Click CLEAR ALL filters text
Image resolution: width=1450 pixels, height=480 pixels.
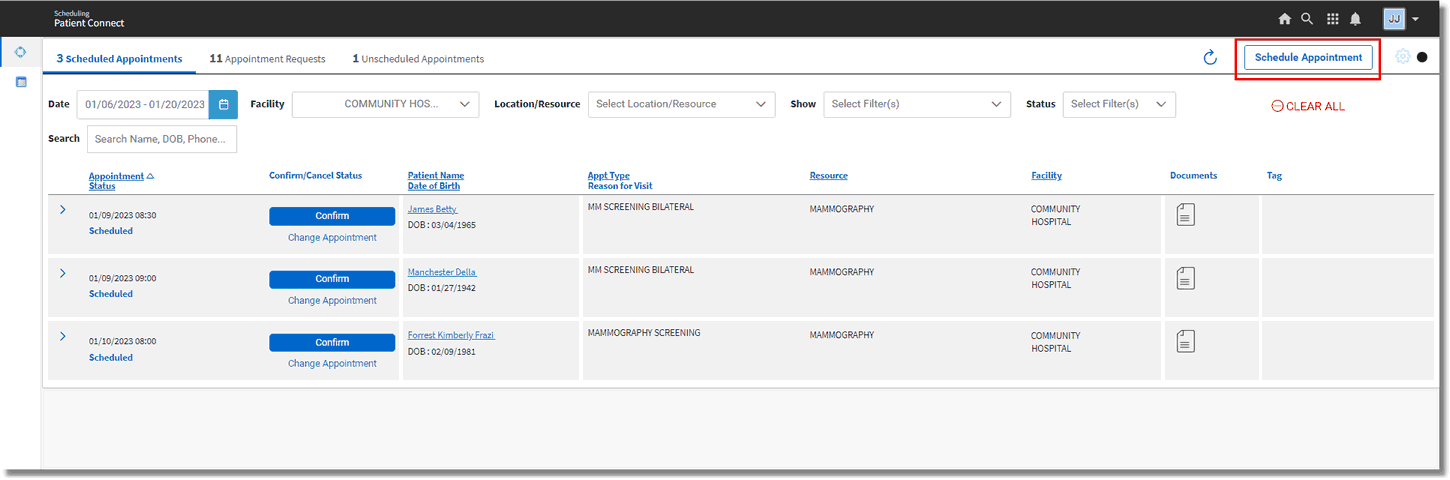(1315, 106)
